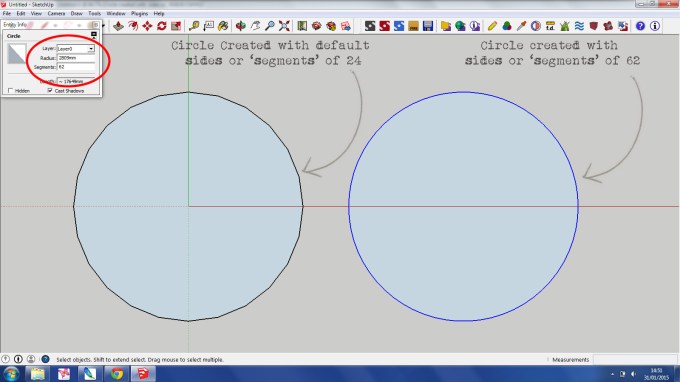
Task: Select the 24-segment circle face
Action: tap(188, 206)
